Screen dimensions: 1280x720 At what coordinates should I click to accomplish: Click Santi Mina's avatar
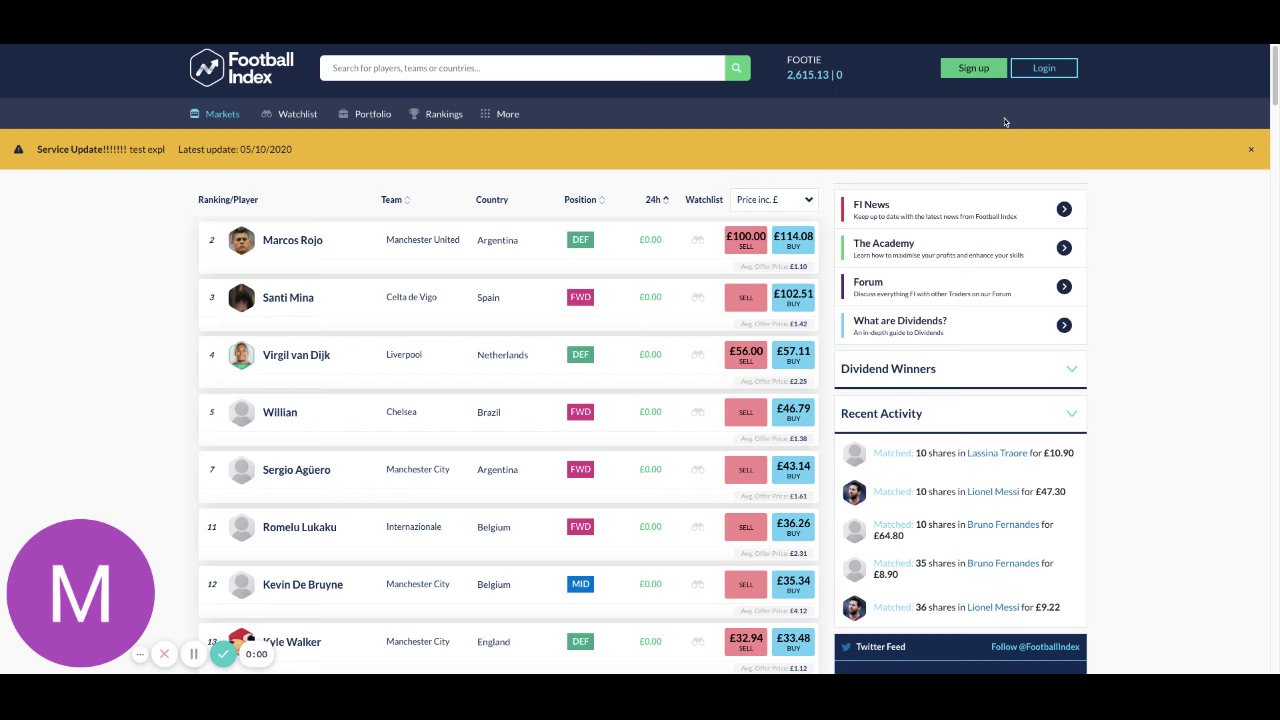(241, 297)
